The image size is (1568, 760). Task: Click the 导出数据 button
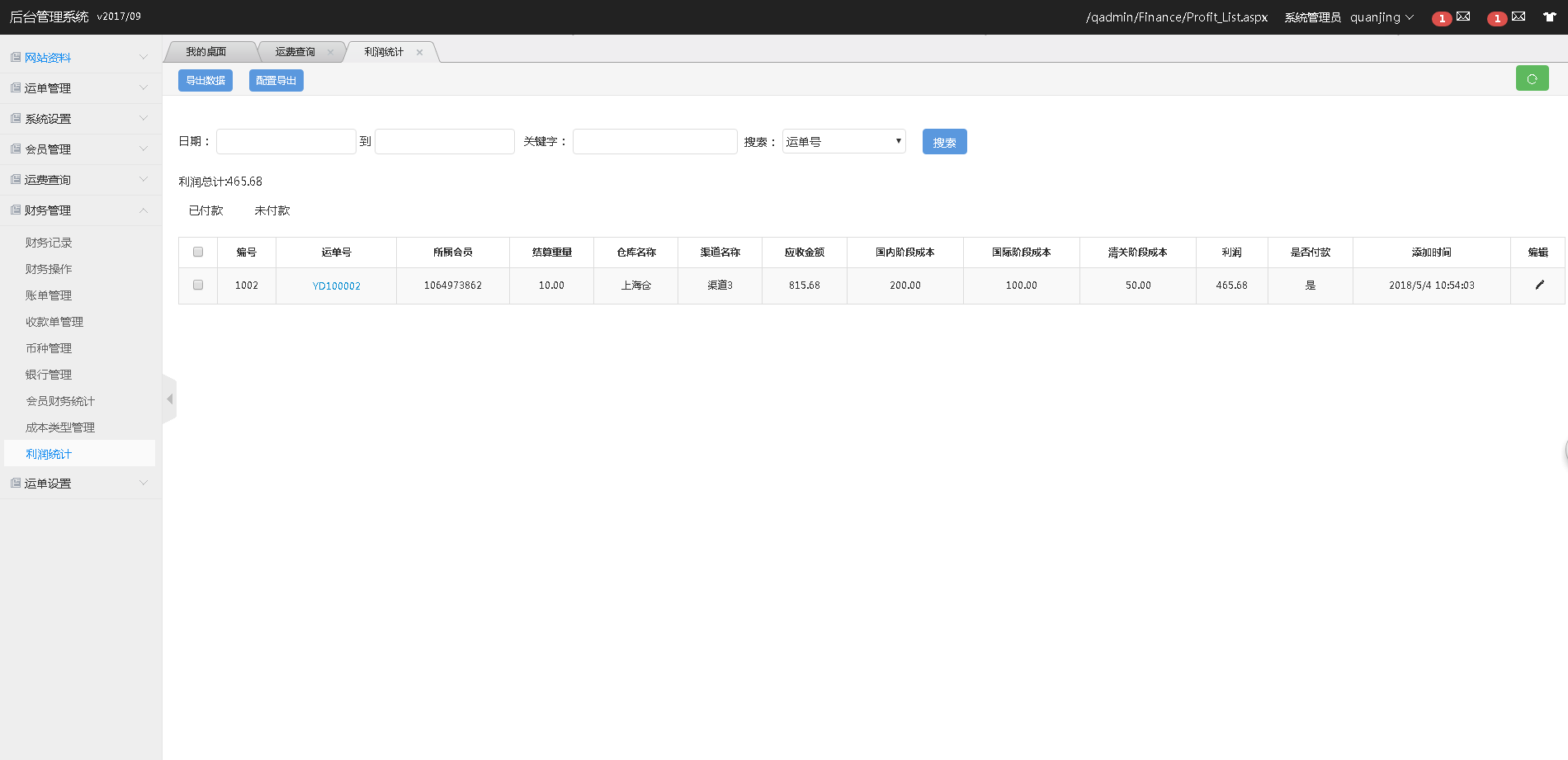point(205,80)
